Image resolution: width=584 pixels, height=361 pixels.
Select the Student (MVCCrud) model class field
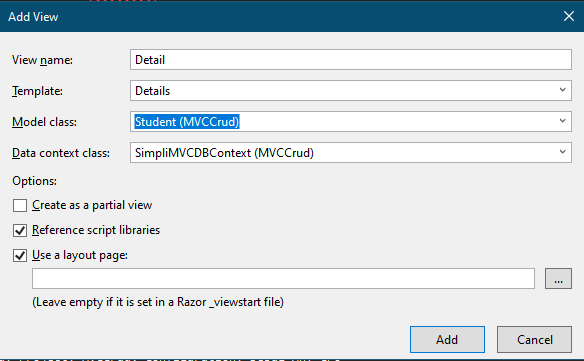[351, 121]
